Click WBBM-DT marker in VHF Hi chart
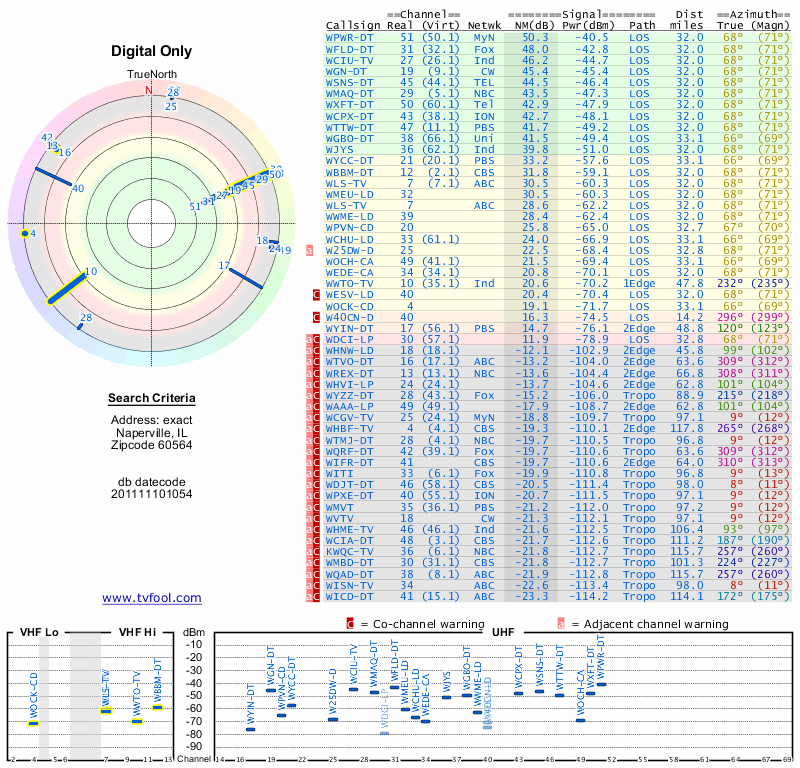Screen dimensions: 800x768 pyautogui.click(x=158, y=707)
